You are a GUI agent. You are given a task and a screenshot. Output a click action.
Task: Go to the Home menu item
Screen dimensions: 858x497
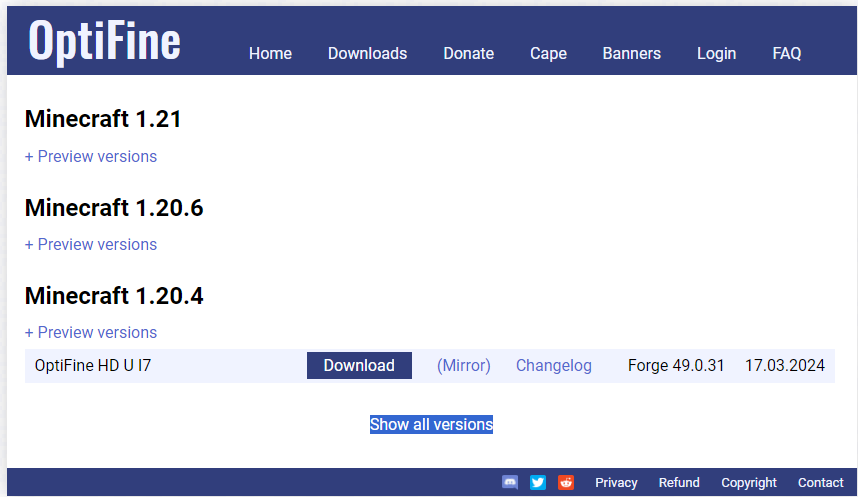pos(270,54)
